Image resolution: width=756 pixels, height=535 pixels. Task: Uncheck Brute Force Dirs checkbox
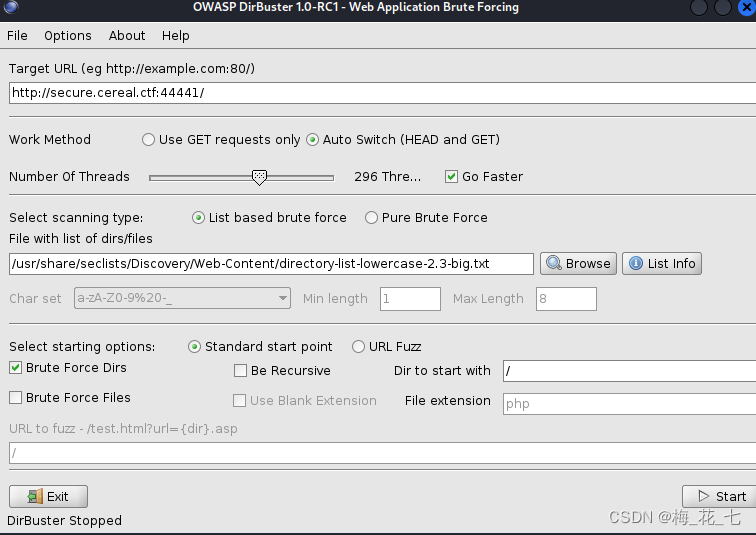tap(15, 368)
